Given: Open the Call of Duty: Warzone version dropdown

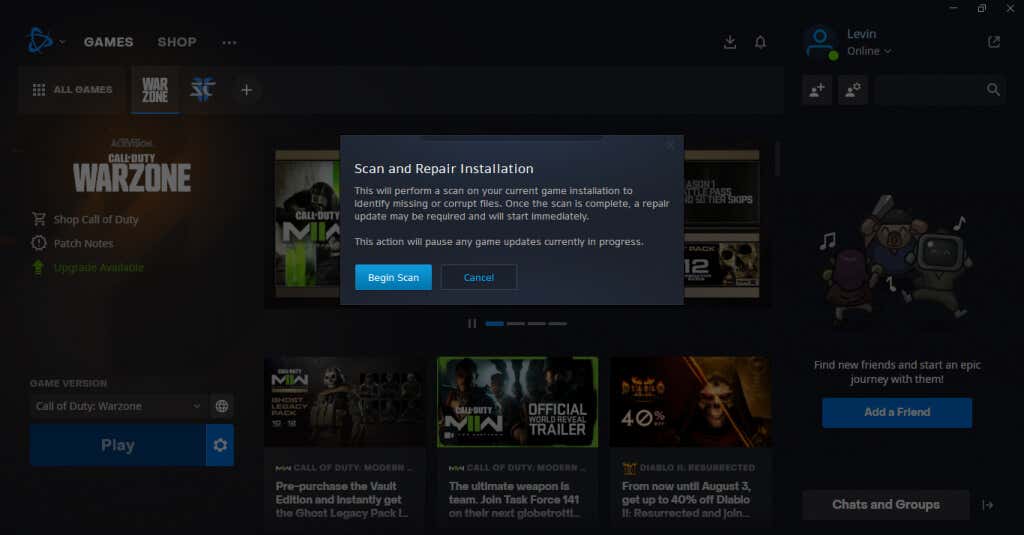Looking at the screenshot, I should pyautogui.click(x=118, y=406).
